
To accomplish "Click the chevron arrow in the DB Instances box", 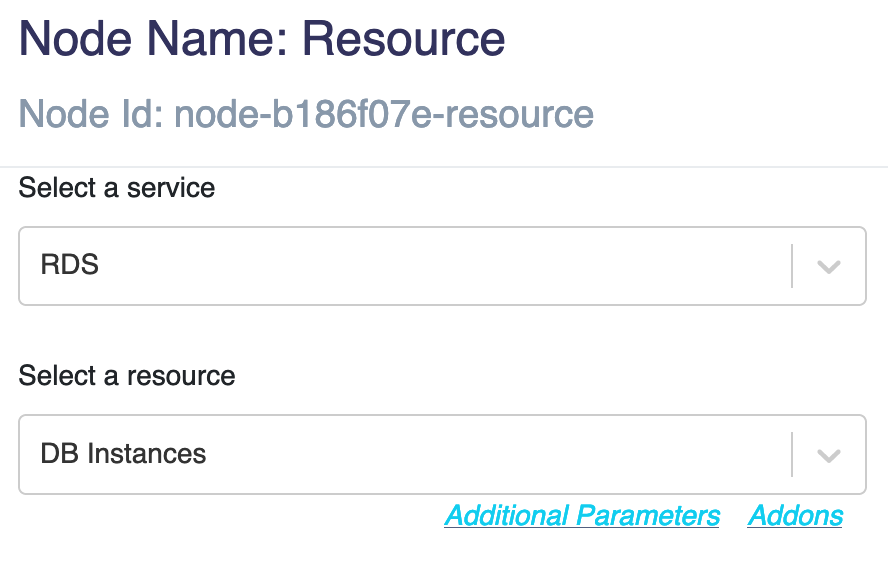I will 829,455.
